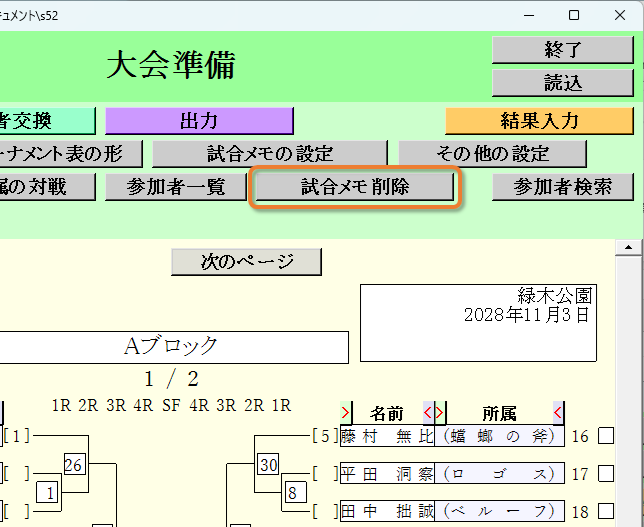This screenshot has height=527, width=644.
Task: Open 参加者検索 search
Action: coord(563,187)
